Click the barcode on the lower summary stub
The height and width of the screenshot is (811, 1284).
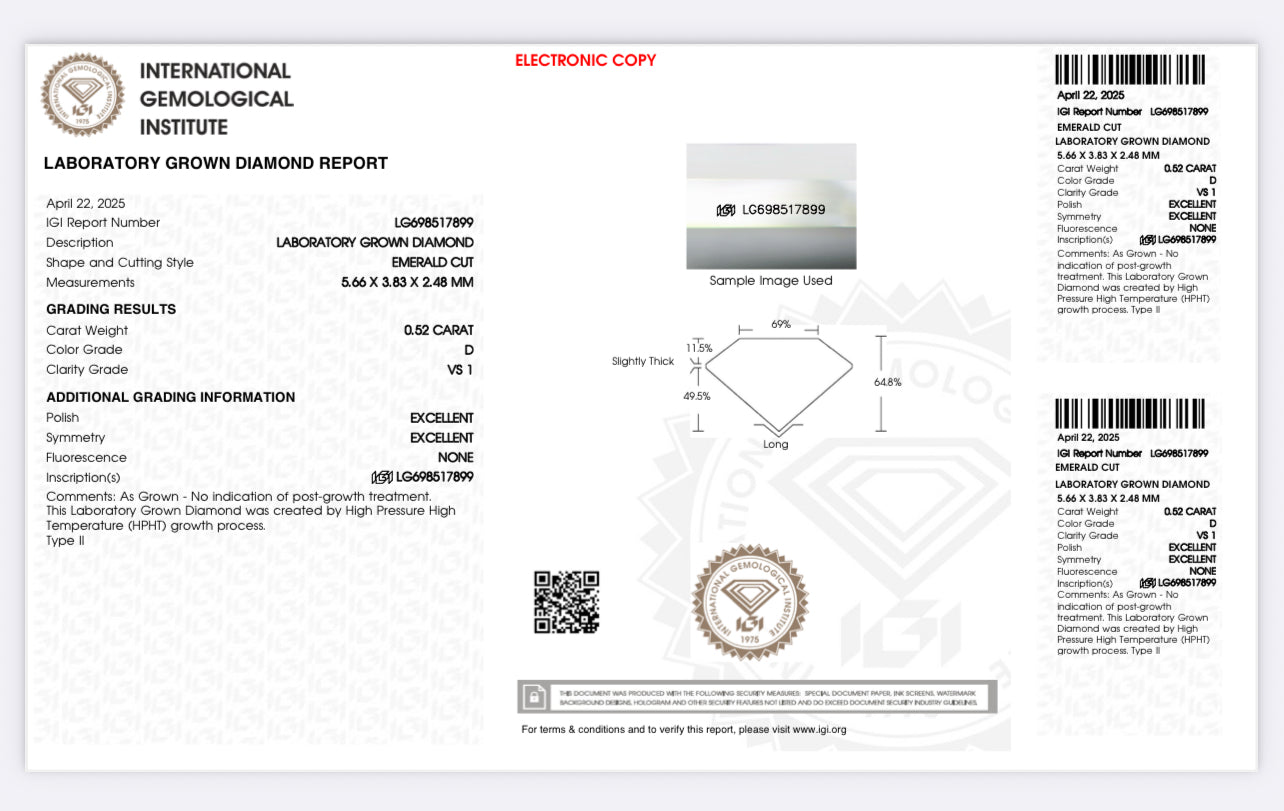(1130, 414)
